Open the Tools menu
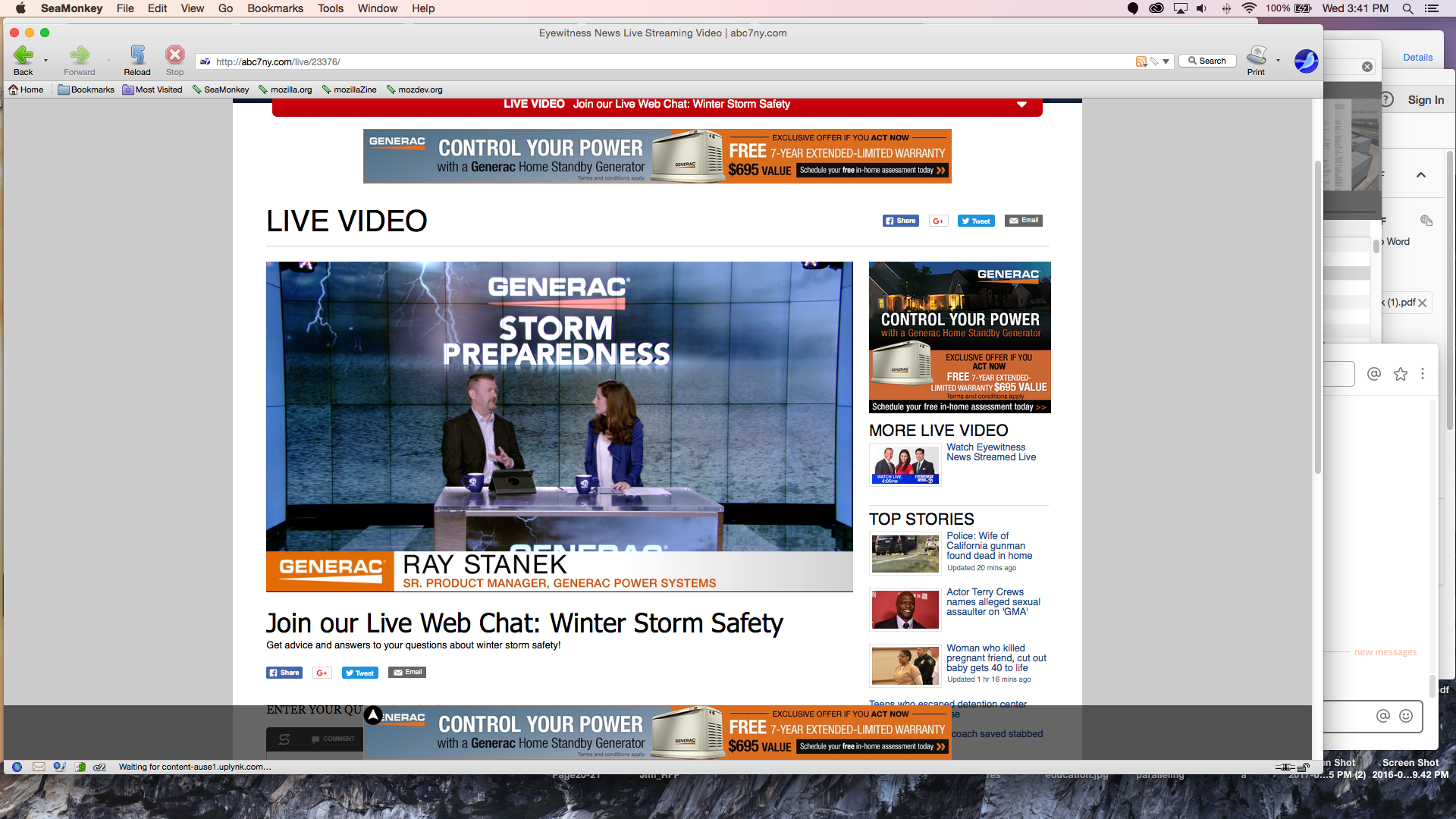Image resolution: width=1456 pixels, height=819 pixels. tap(330, 8)
